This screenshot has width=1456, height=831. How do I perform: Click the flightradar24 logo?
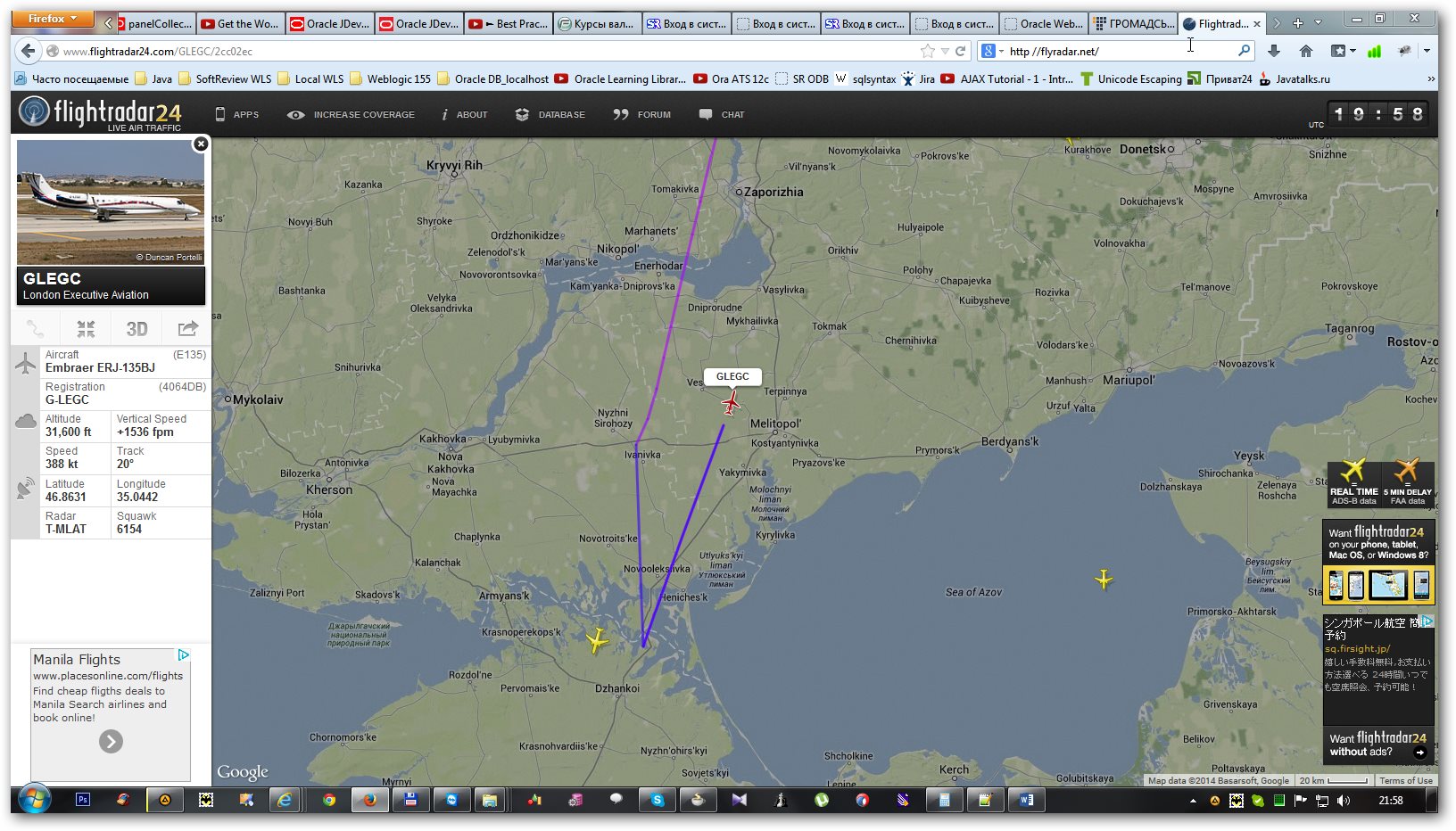point(100,113)
